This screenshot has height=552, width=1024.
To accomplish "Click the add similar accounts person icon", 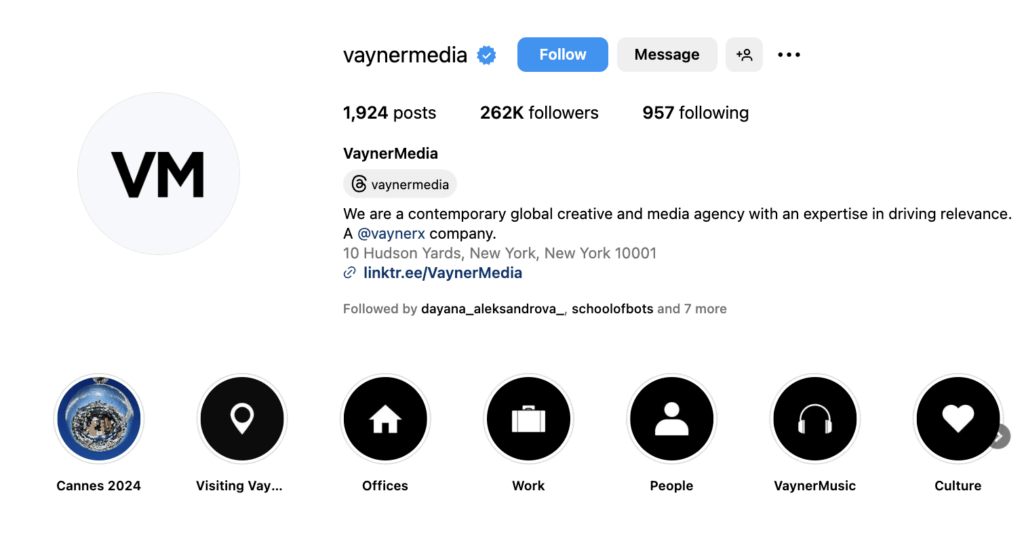I will [x=744, y=55].
